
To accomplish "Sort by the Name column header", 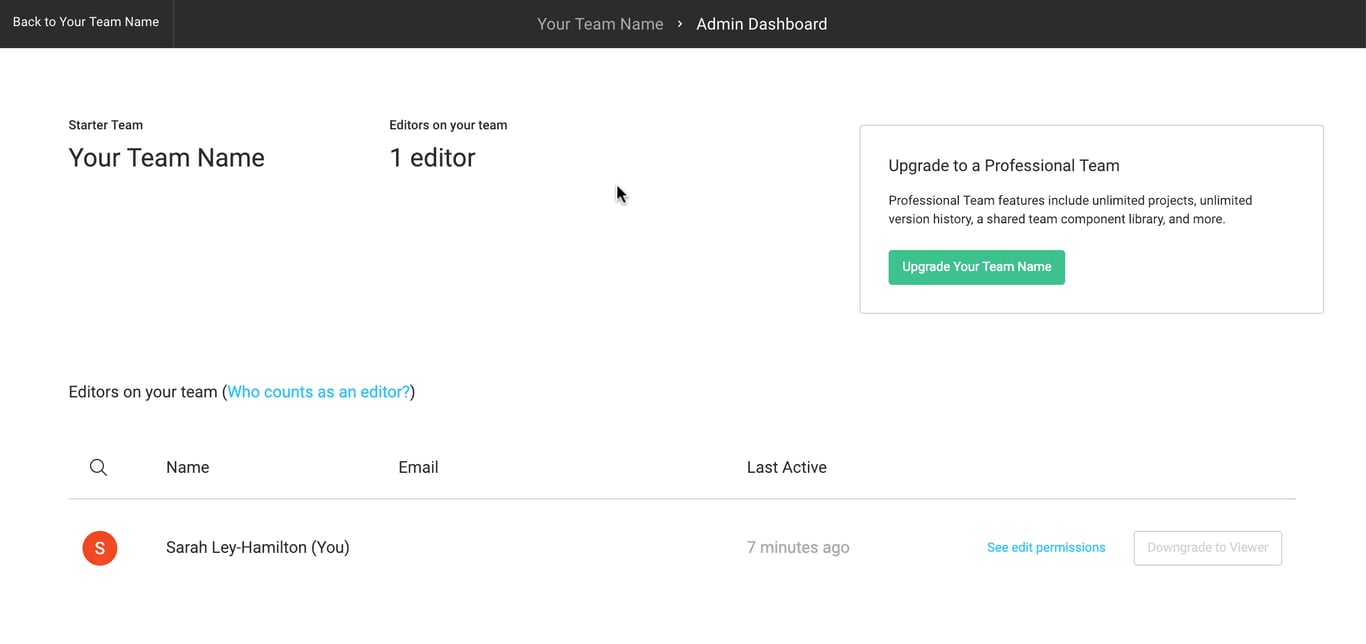I will (x=188, y=467).
